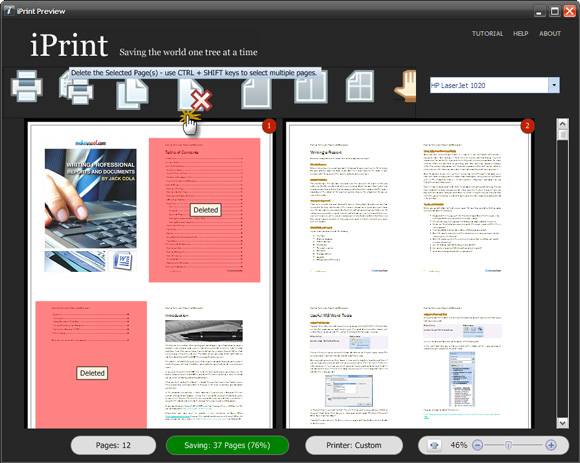The image size is (580, 463).
Task: Select the Writing Professional Reports cover page thumbnail
Action: 91,210
